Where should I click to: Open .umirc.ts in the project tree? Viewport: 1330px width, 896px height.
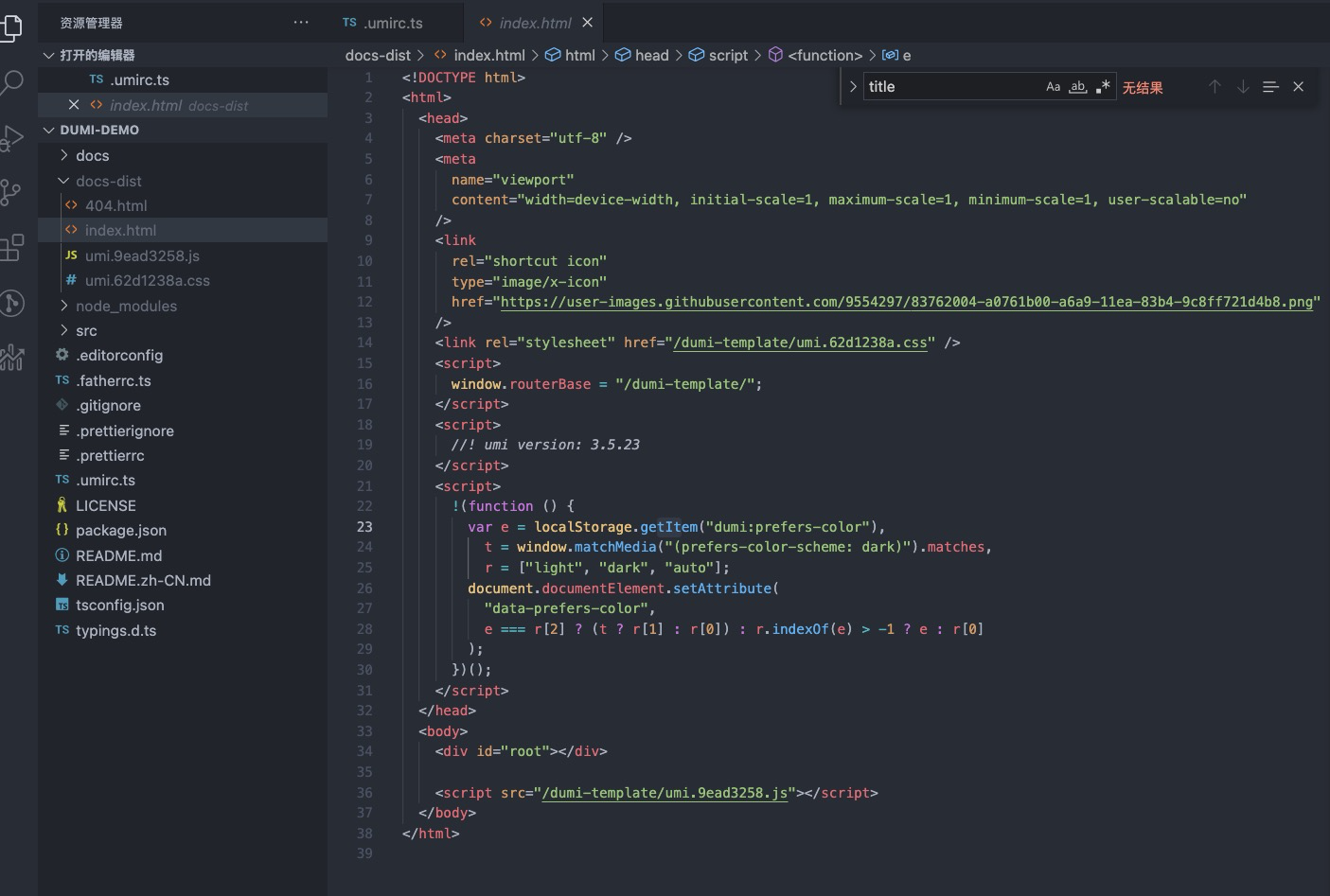(183, 480)
